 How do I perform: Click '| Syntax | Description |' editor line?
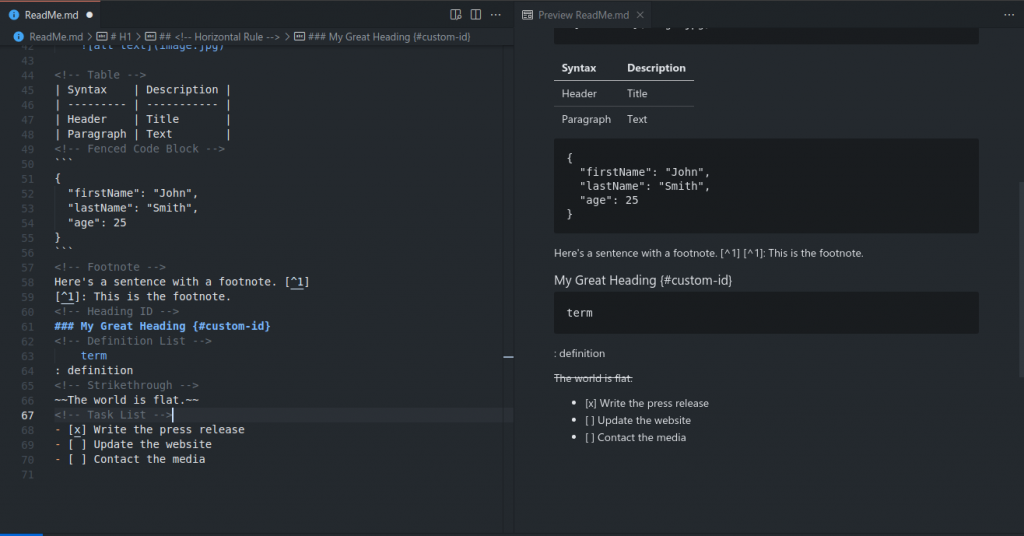[x=142, y=90]
